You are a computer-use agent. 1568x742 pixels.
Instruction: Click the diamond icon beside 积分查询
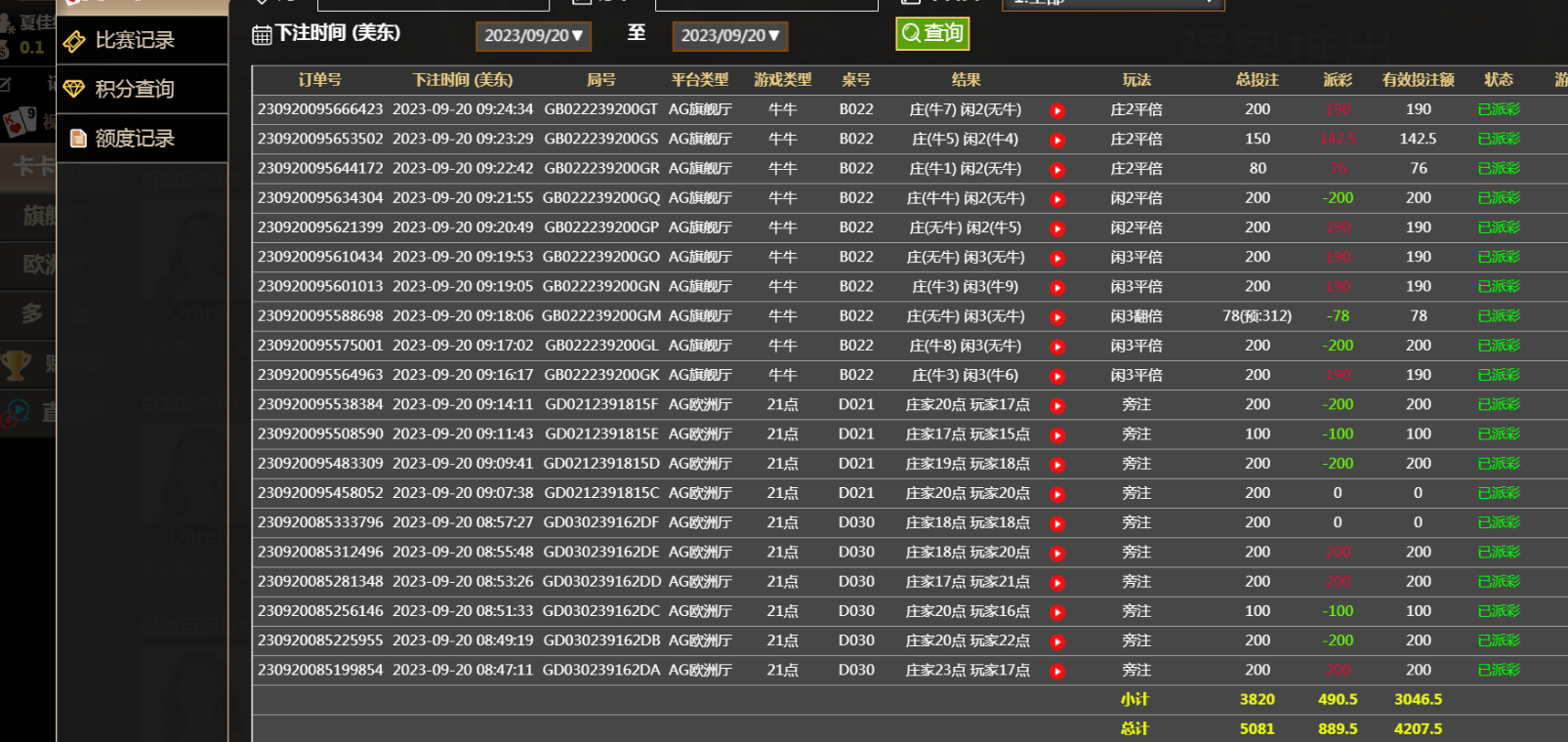point(75,89)
